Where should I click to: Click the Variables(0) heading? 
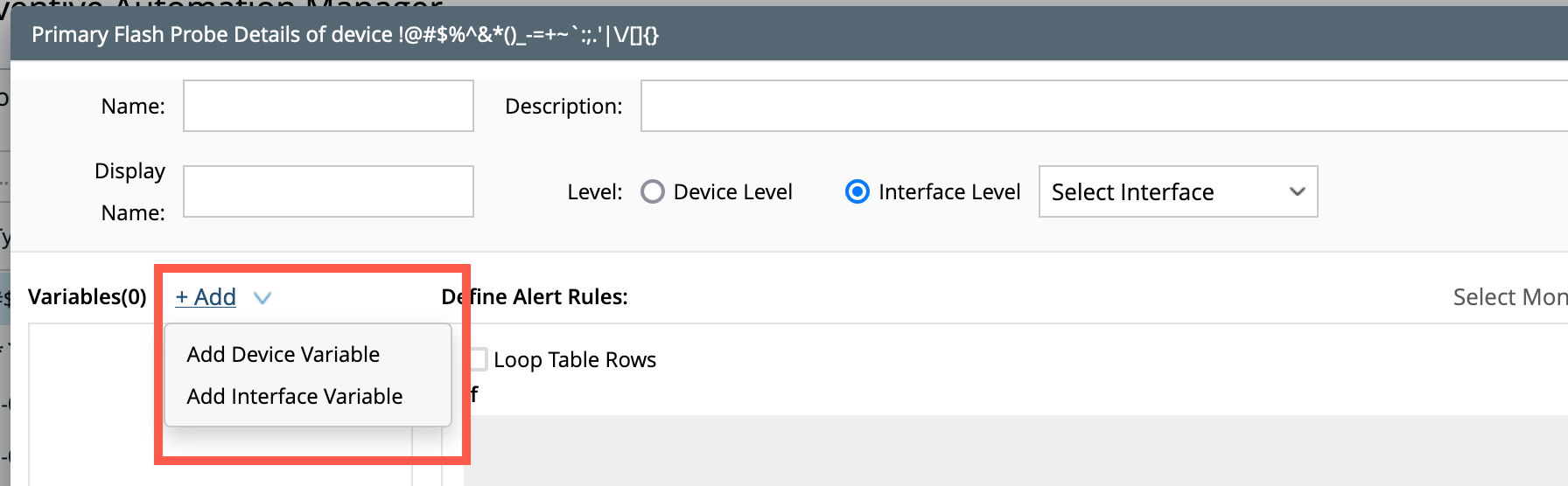tap(87, 297)
